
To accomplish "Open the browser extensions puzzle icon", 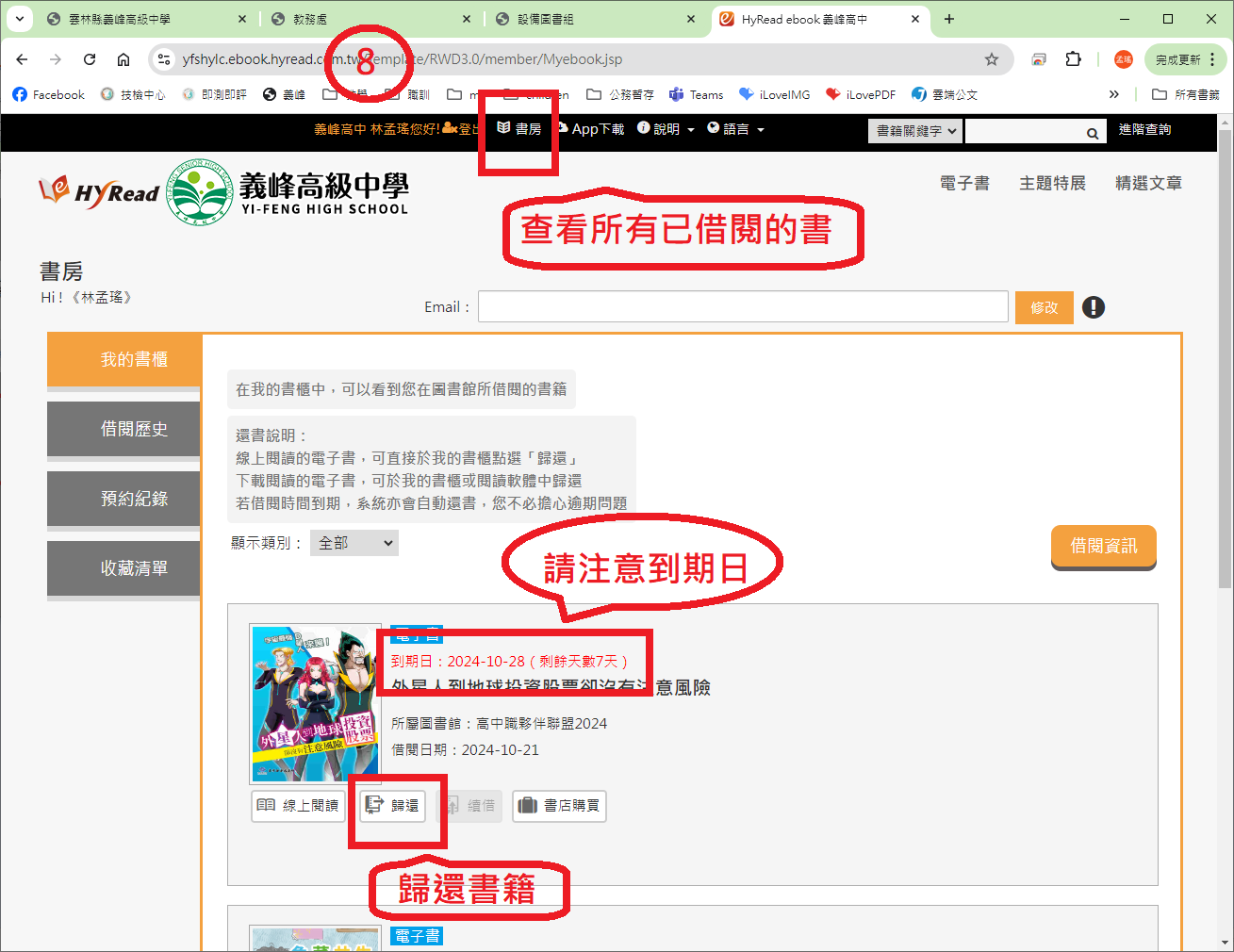I will 1073,59.
